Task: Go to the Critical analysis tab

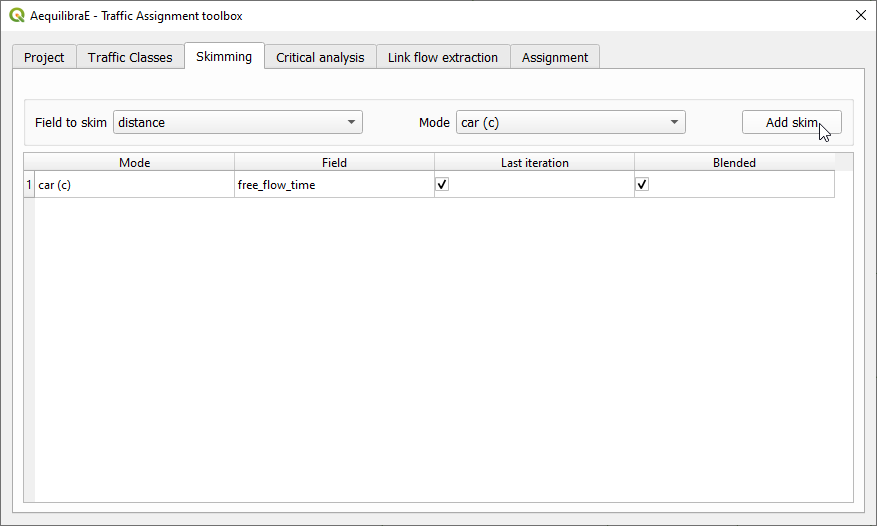Action: [x=320, y=57]
